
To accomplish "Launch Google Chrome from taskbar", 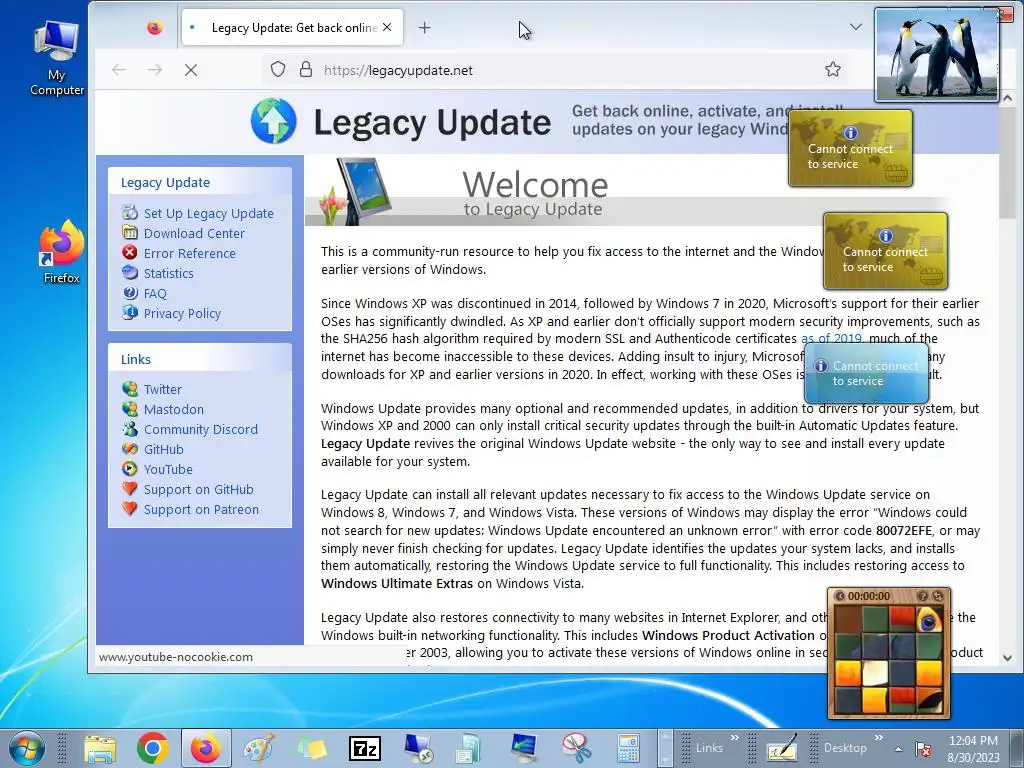I will tap(152, 748).
